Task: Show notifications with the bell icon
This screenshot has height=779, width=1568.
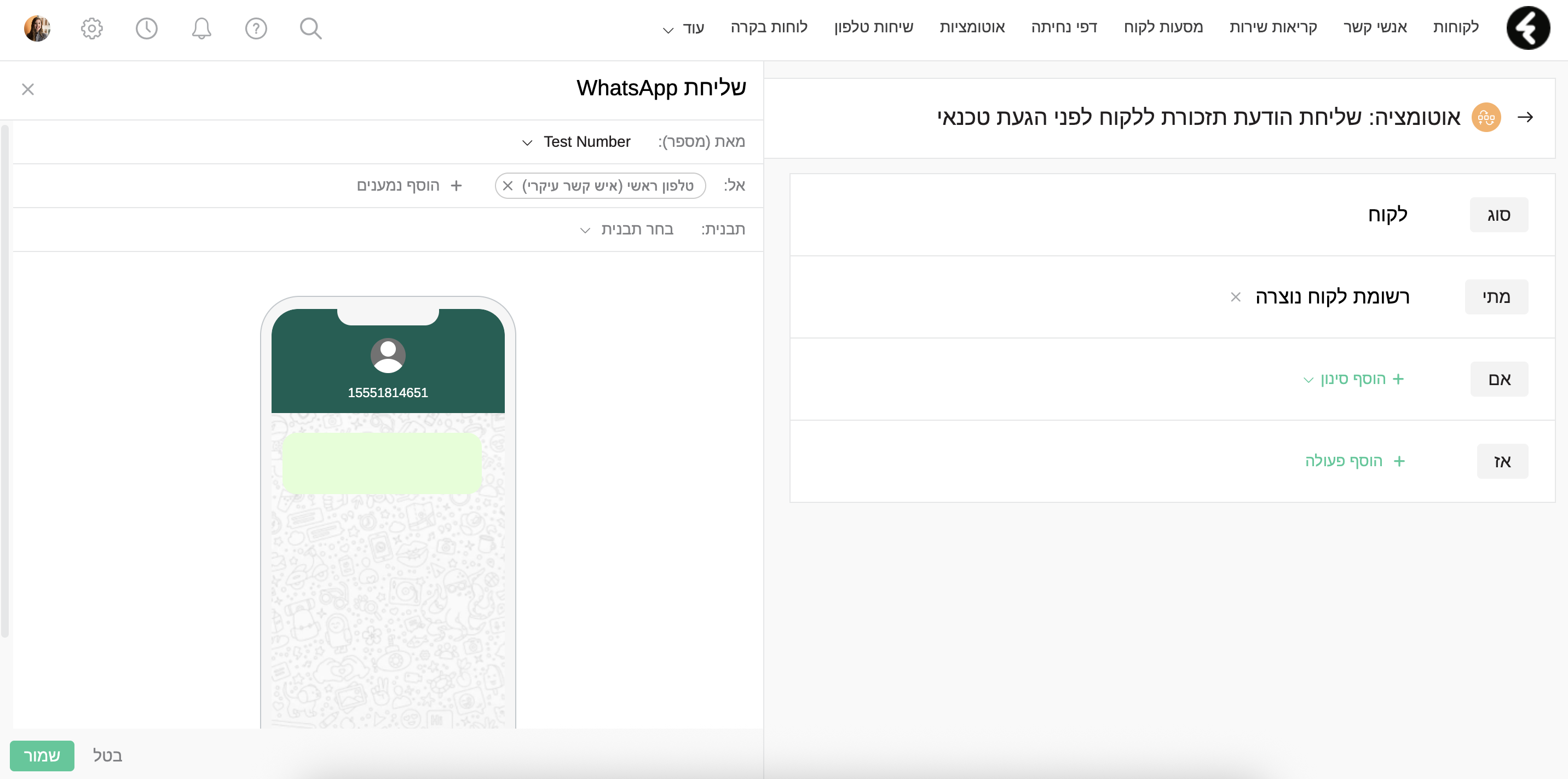Action: tap(201, 28)
